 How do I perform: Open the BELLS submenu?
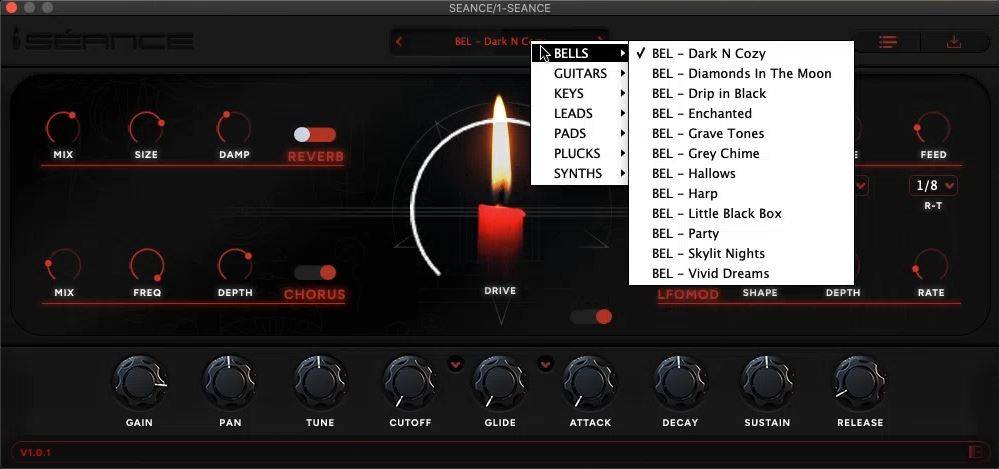coord(580,54)
